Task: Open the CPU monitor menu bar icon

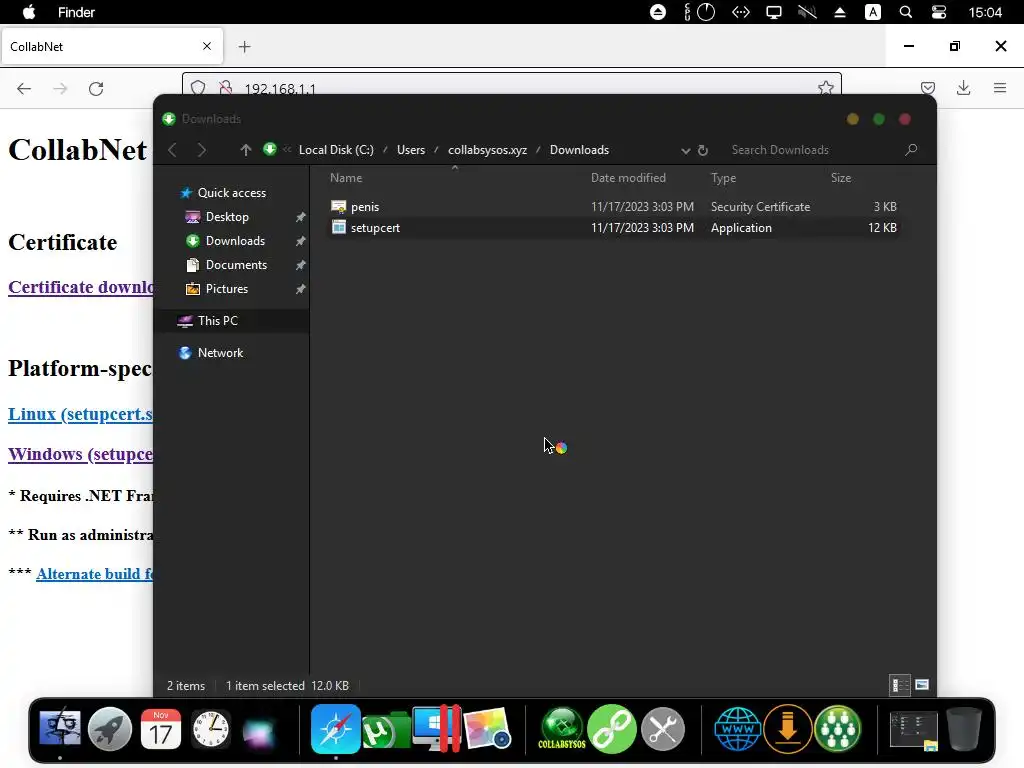Action: 699,12
